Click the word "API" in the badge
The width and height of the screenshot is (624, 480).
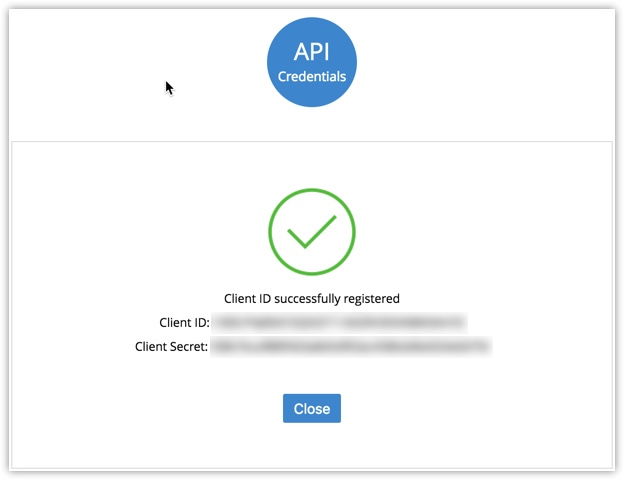(x=312, y=52)
